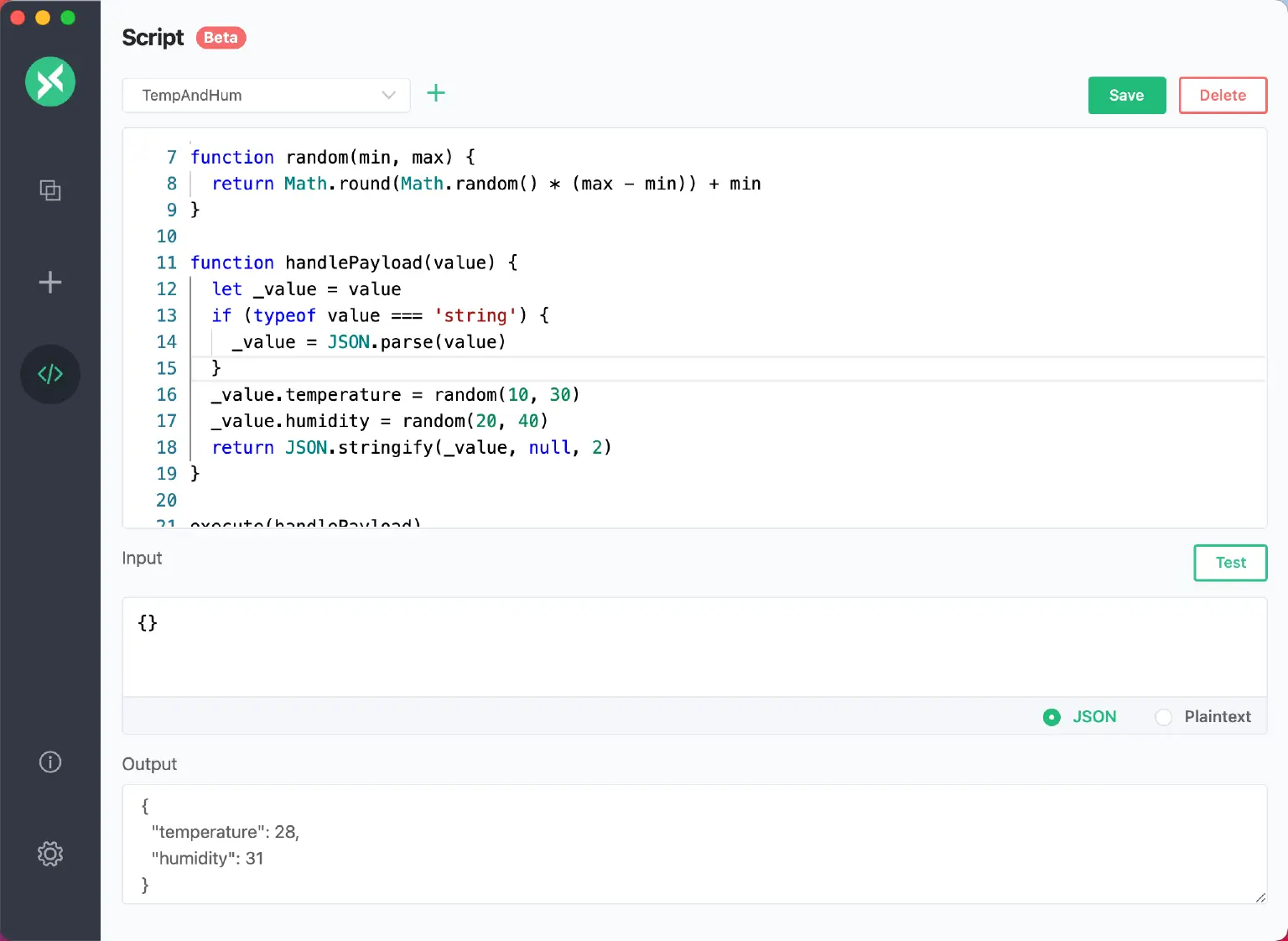Click the Beta badge next to Script
Viewport: 1288px width, 941px height.
tap(221, 38)
